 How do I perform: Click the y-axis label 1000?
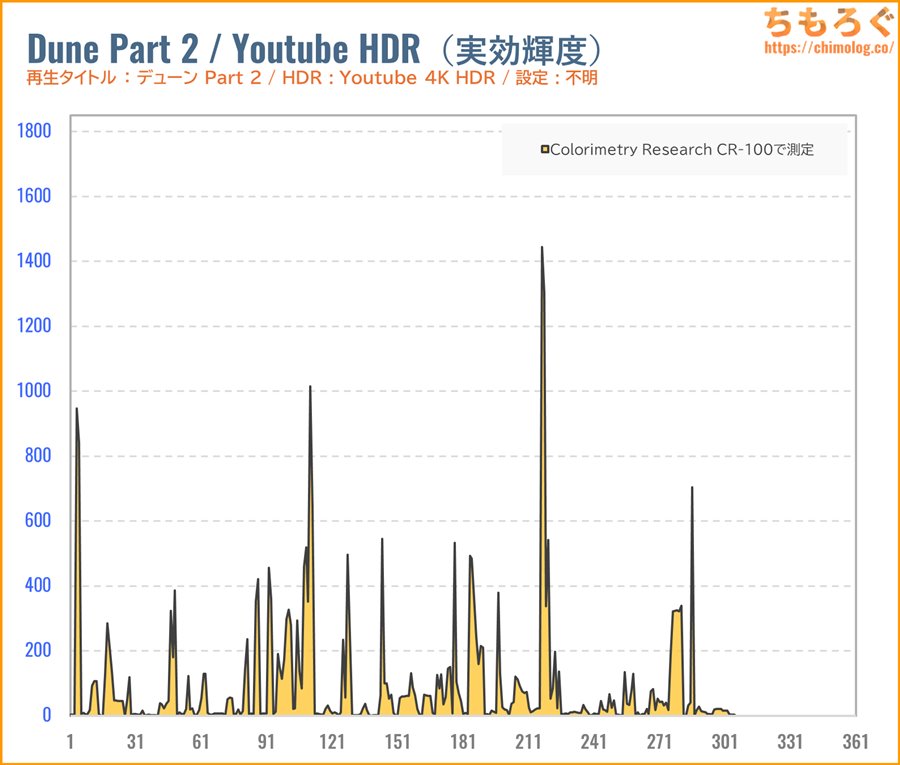point(34,390)
